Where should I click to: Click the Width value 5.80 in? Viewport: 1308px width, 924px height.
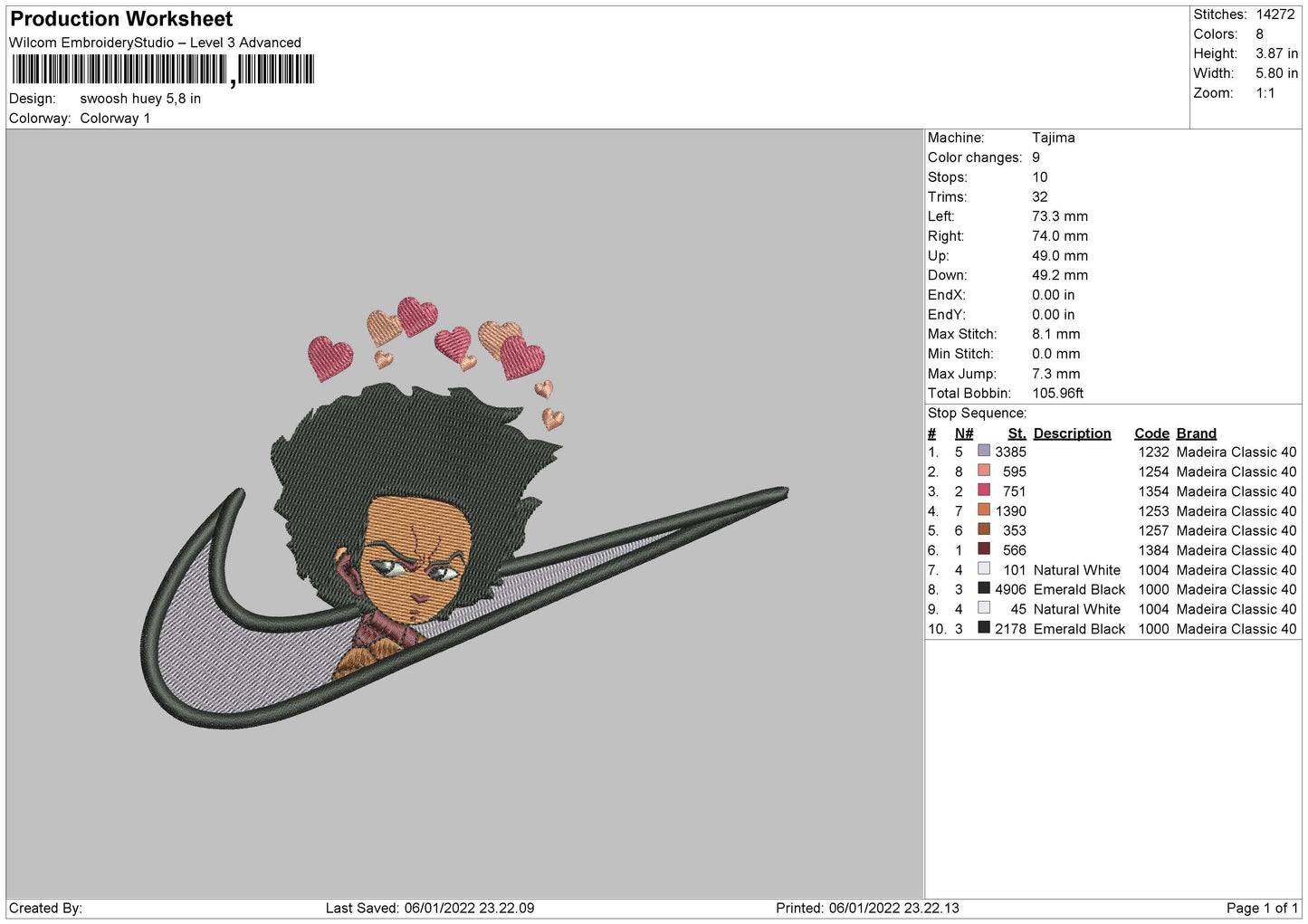pos(1276,73)
